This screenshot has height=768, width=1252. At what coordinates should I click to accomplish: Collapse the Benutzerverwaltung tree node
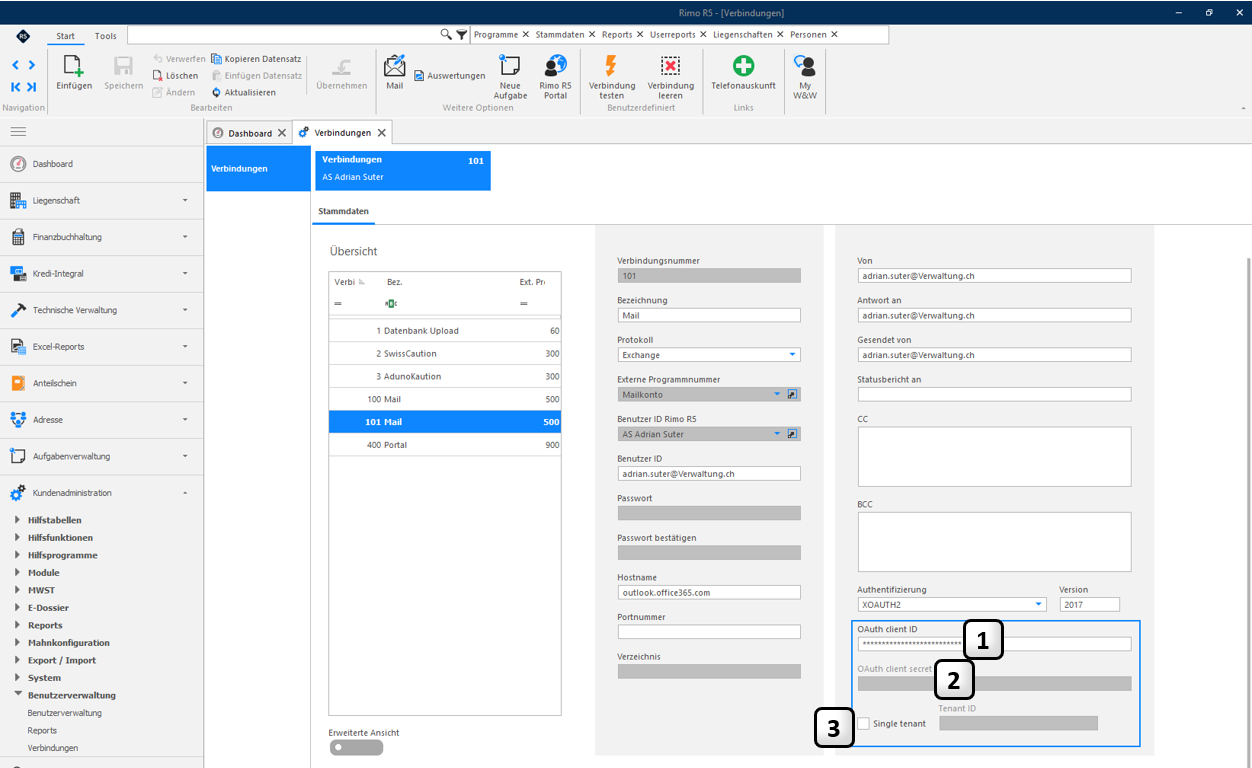[x=17, y=695]
